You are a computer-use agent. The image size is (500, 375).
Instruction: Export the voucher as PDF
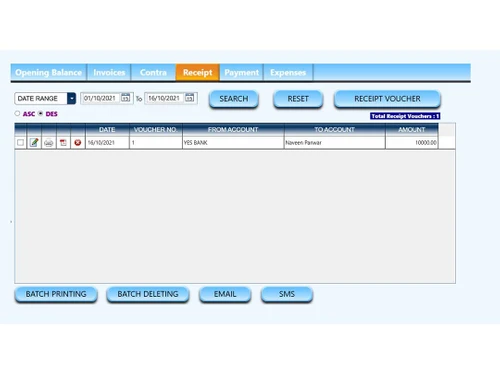click(x=63, y=143)
